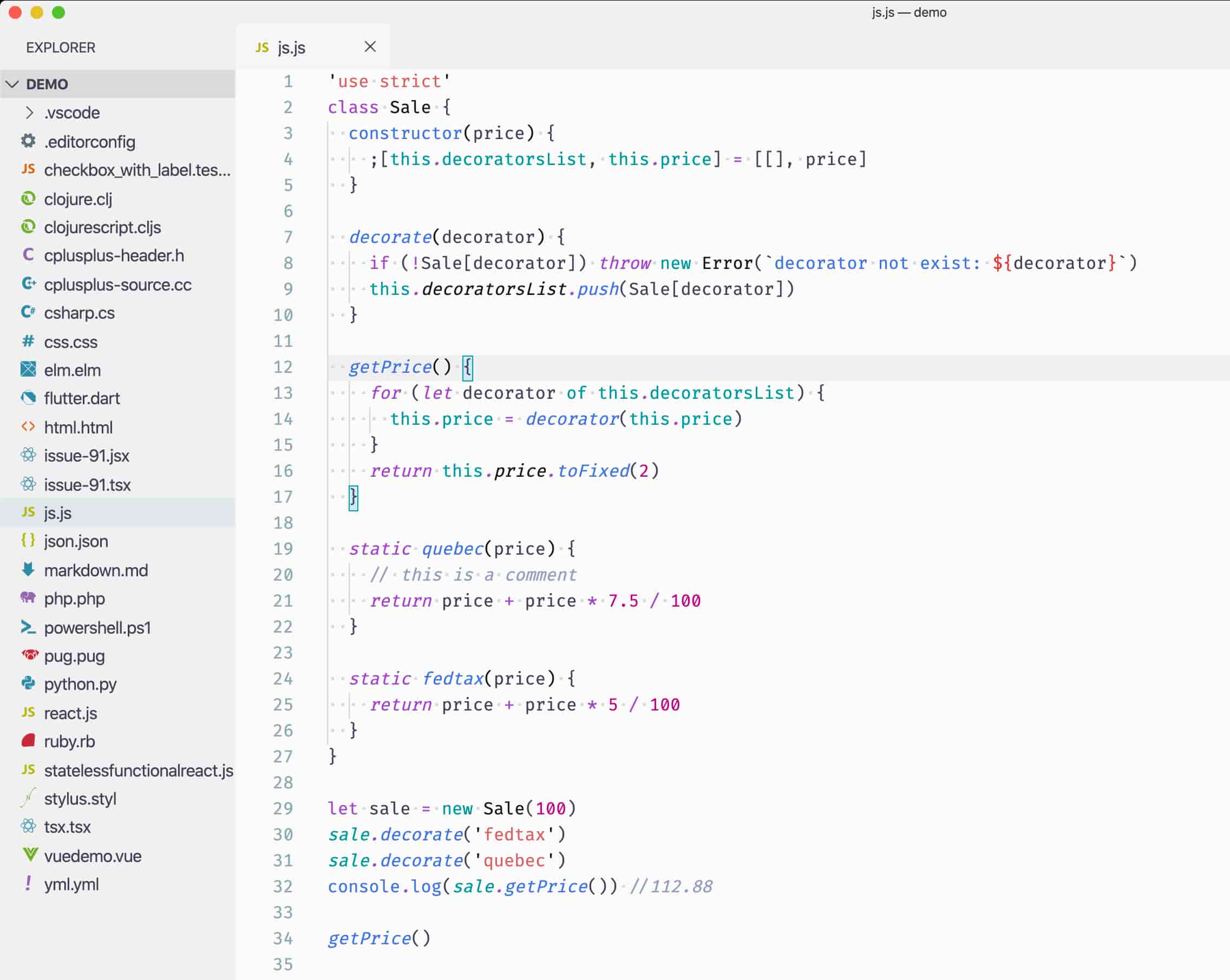The width and height of the screenshot is (1230, 980).
Task: Open react.js in the explorer
Action: pyautogui.click(x=117, y=713)
